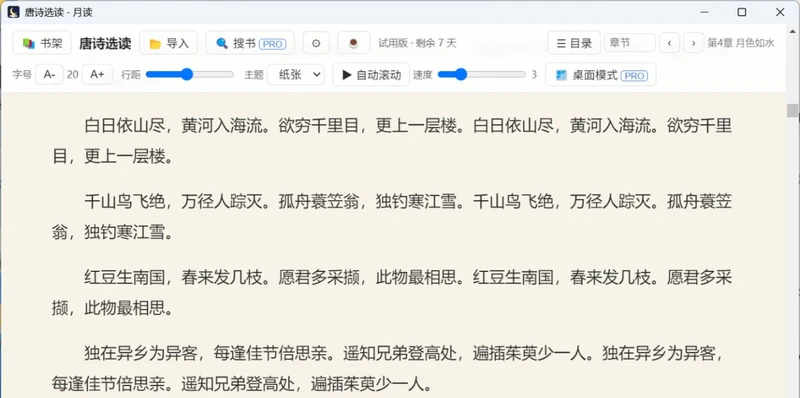
Task: Open the 目录 table of contents
Action: (574, 43)
